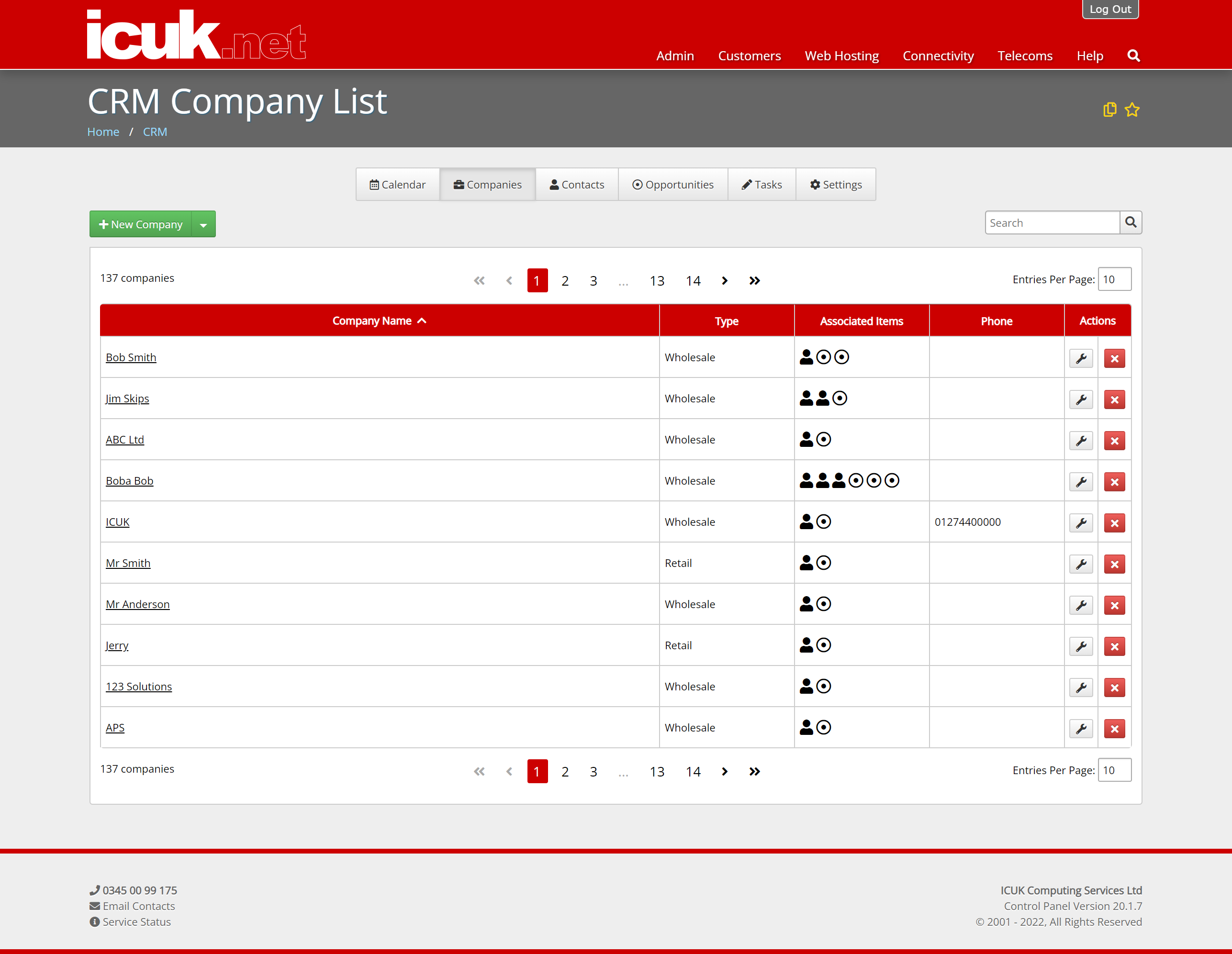Click ICUK's opportunity target icon
This screenshot has width=1232, height=954.
click(824, 521)
